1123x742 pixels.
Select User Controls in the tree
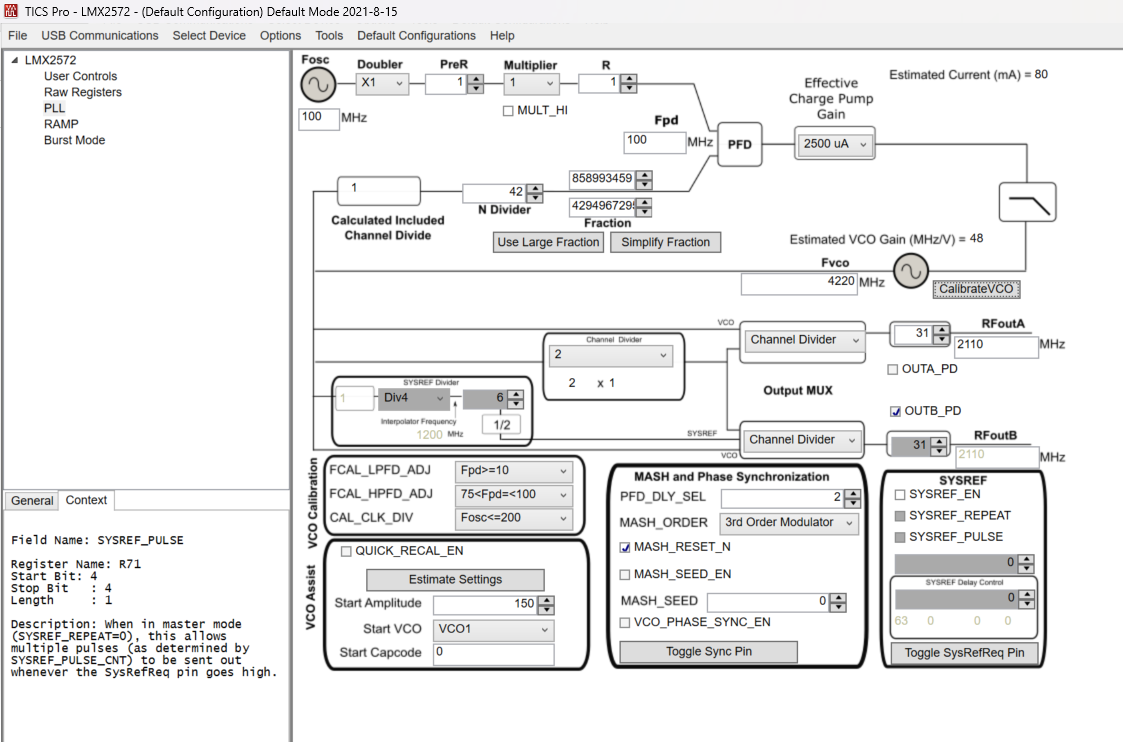(80, 77)
